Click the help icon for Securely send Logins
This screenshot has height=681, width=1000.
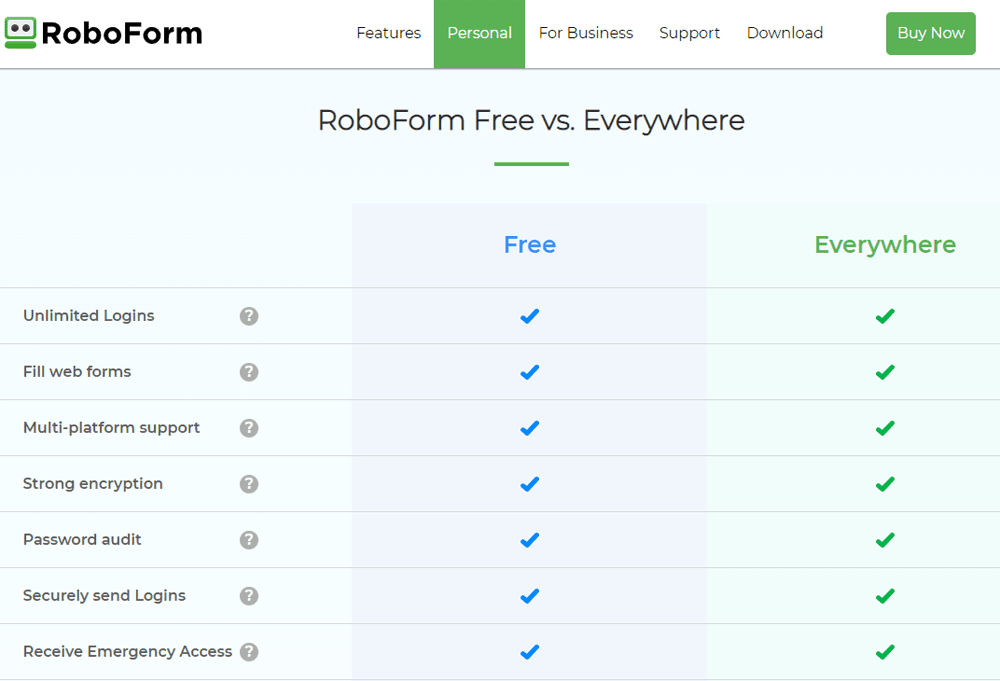point(249,596)
